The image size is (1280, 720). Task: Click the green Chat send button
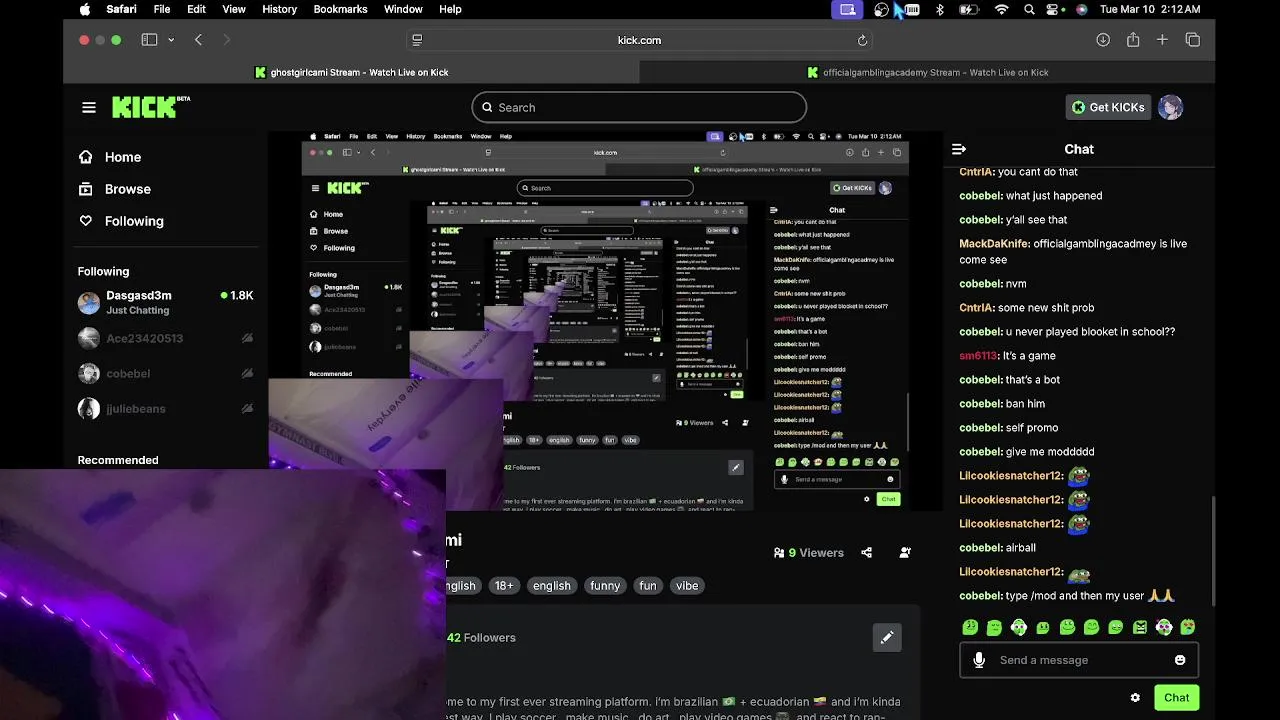(1176, 698)
